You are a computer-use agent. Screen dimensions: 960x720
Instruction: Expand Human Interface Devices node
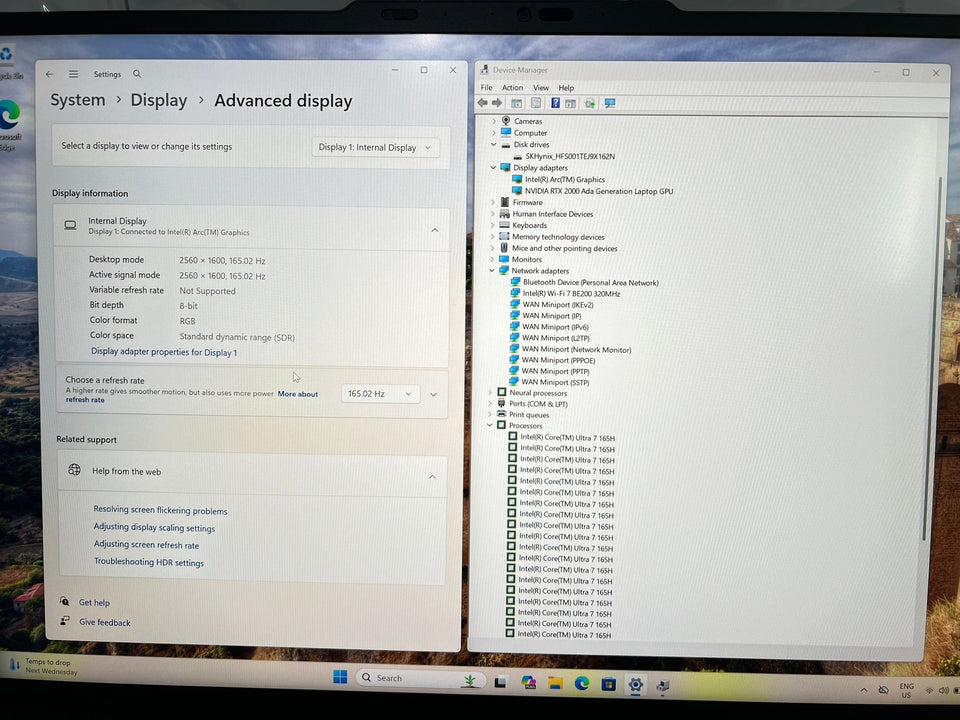[493, 214]
